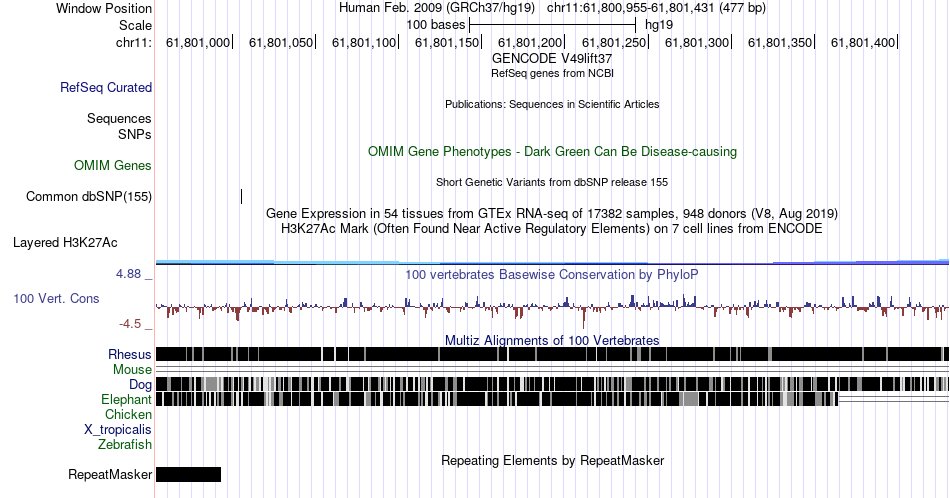Click the GTEx Gene Expression track title
The width and height of the screenshot is (950, 498).
pos(552,213)
